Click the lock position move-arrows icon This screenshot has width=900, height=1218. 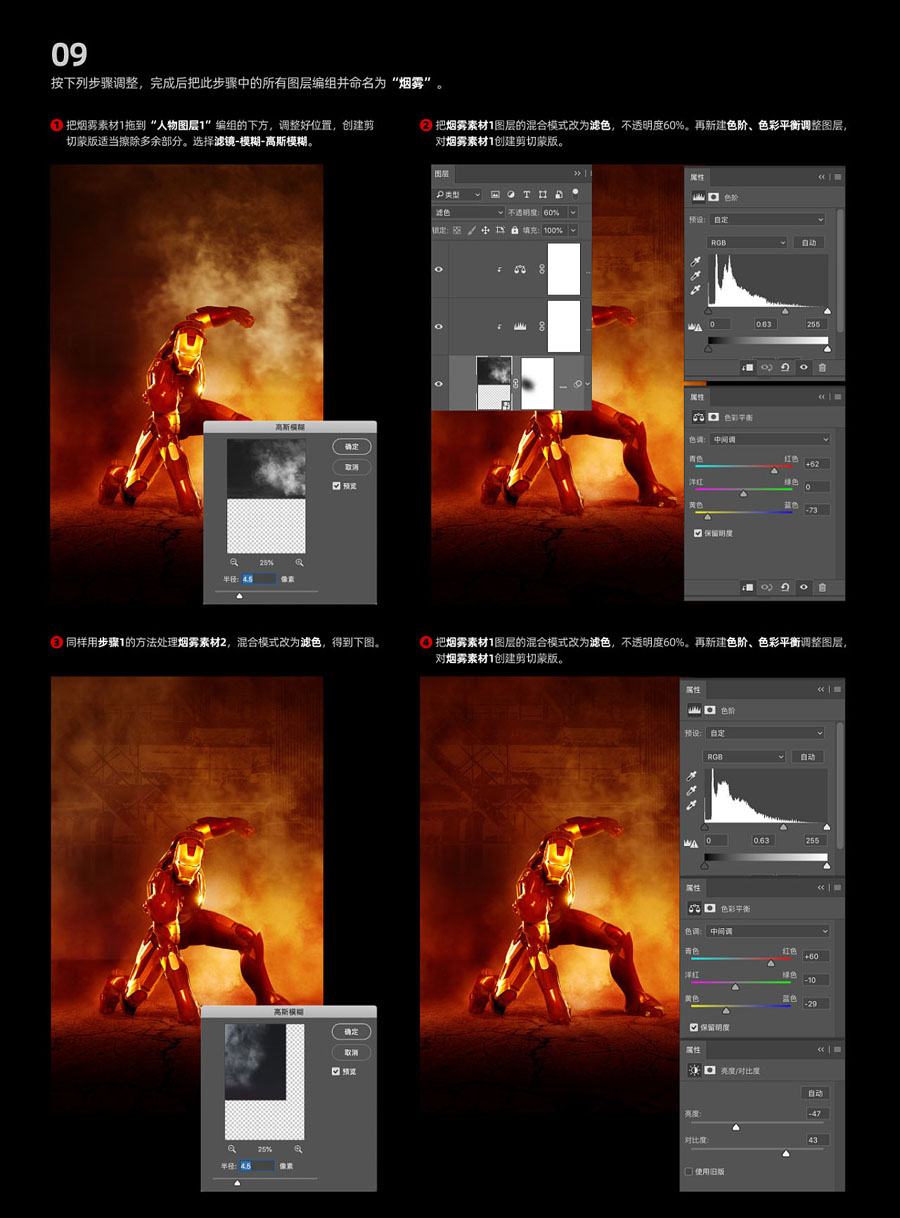coord(485,230)
